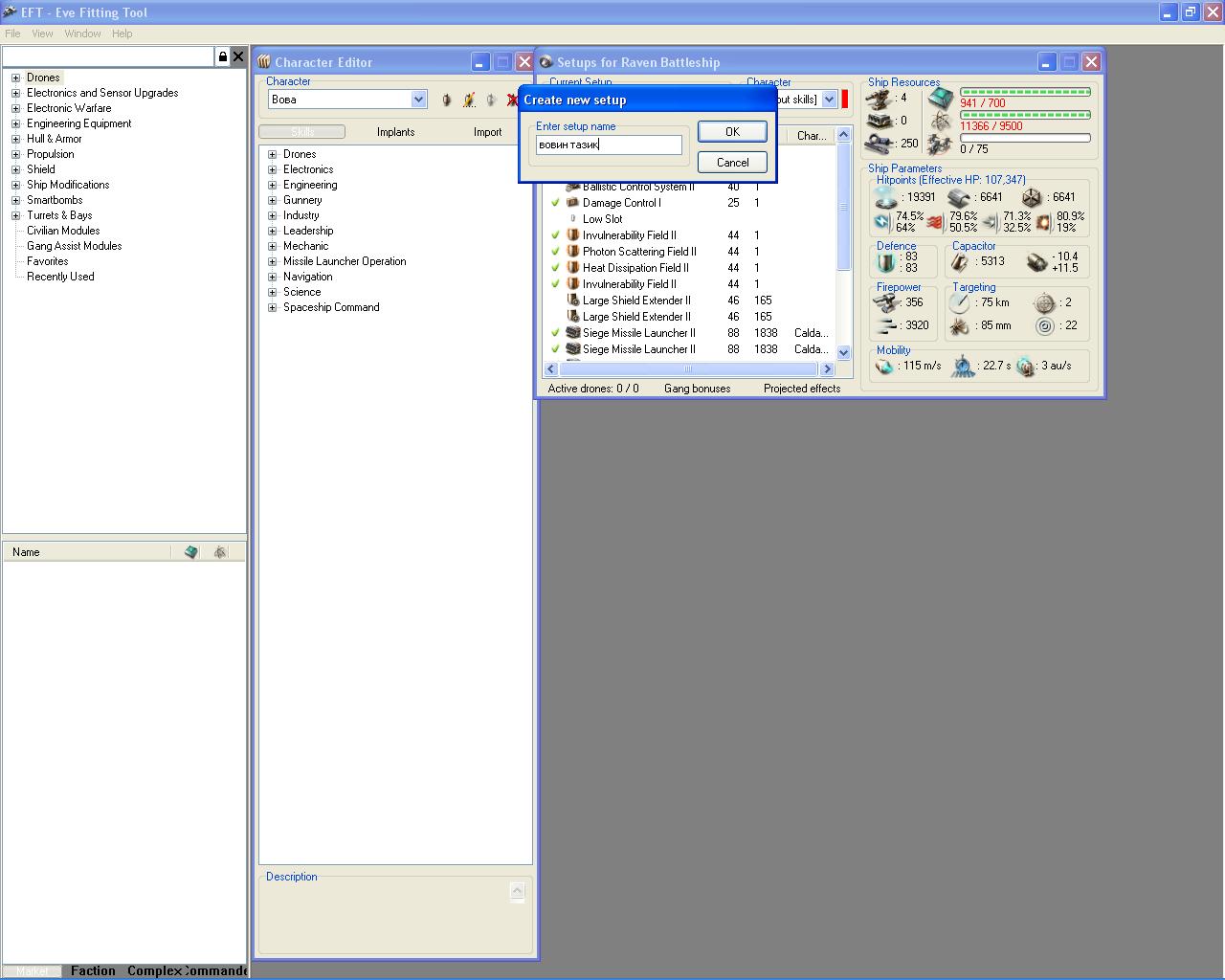Click the shield hitpoints icon
This screenshot has width=1225, height=980.
pyautogui.click(x=886, y=197)
